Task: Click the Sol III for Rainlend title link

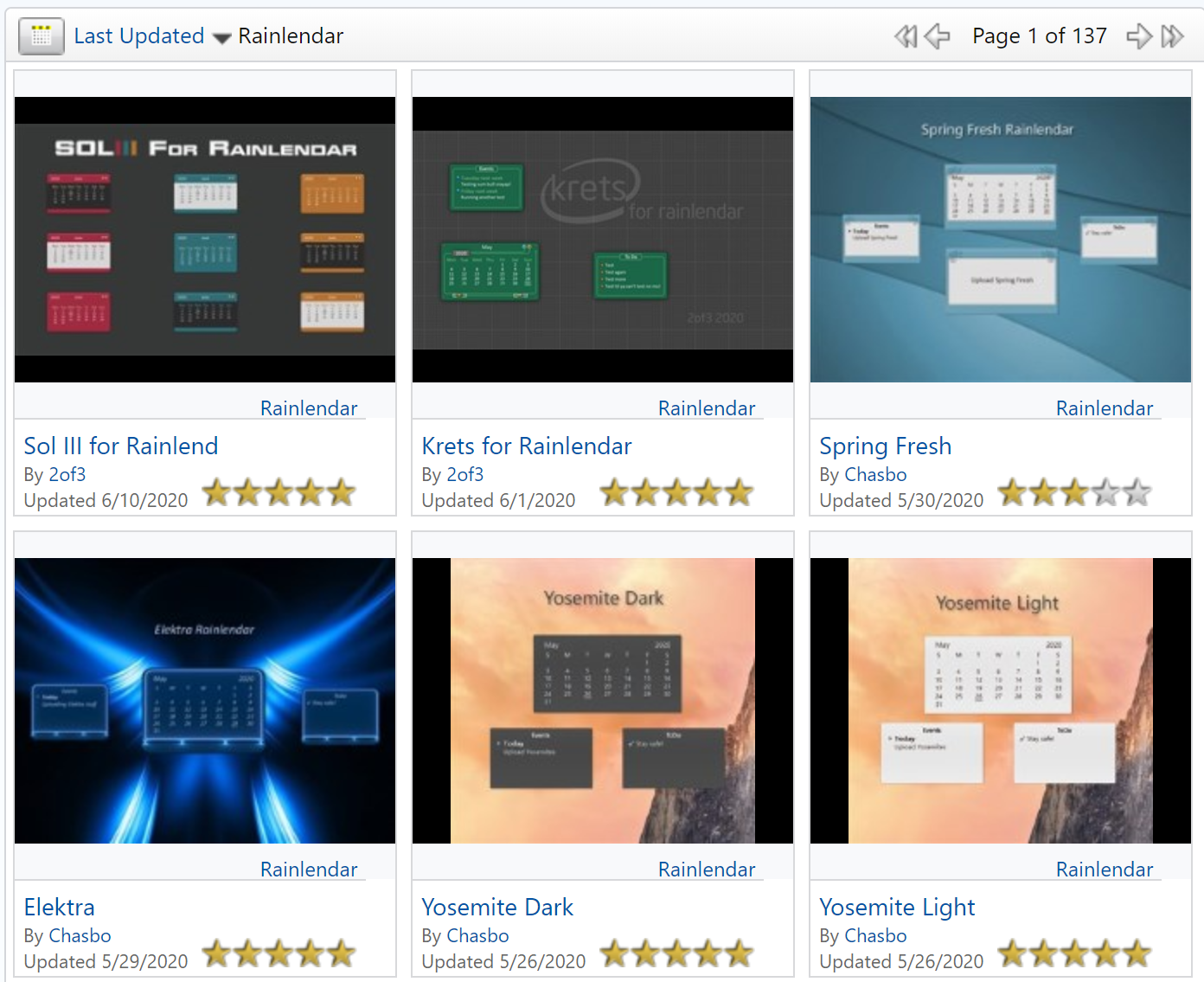Action: coord(121,446)
